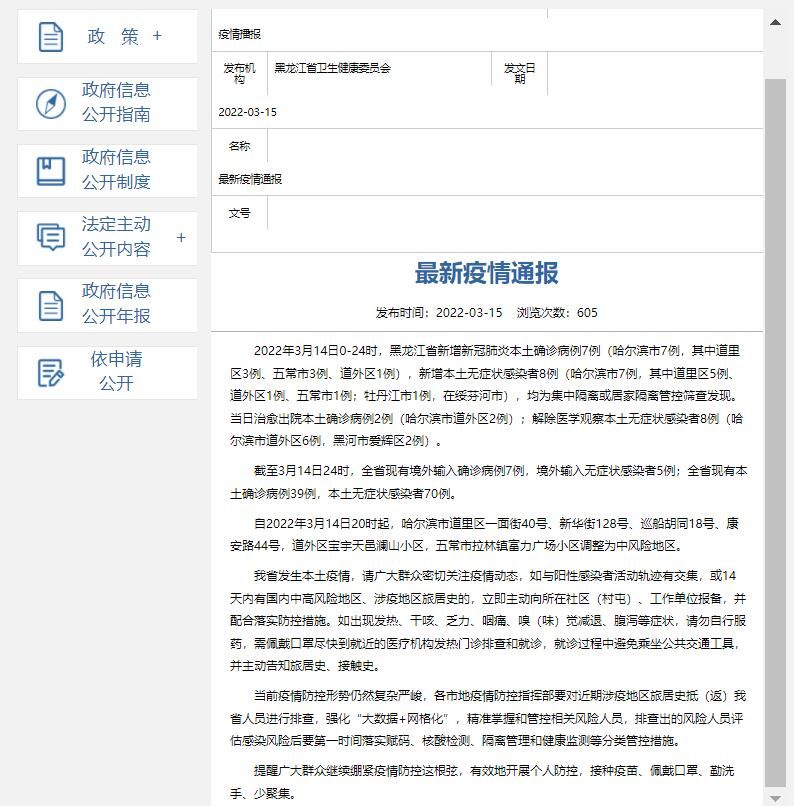Expand 法定主动公开内容 using plus sign
The width and height of the screenshot is (794, 806).
click(181, 237)
